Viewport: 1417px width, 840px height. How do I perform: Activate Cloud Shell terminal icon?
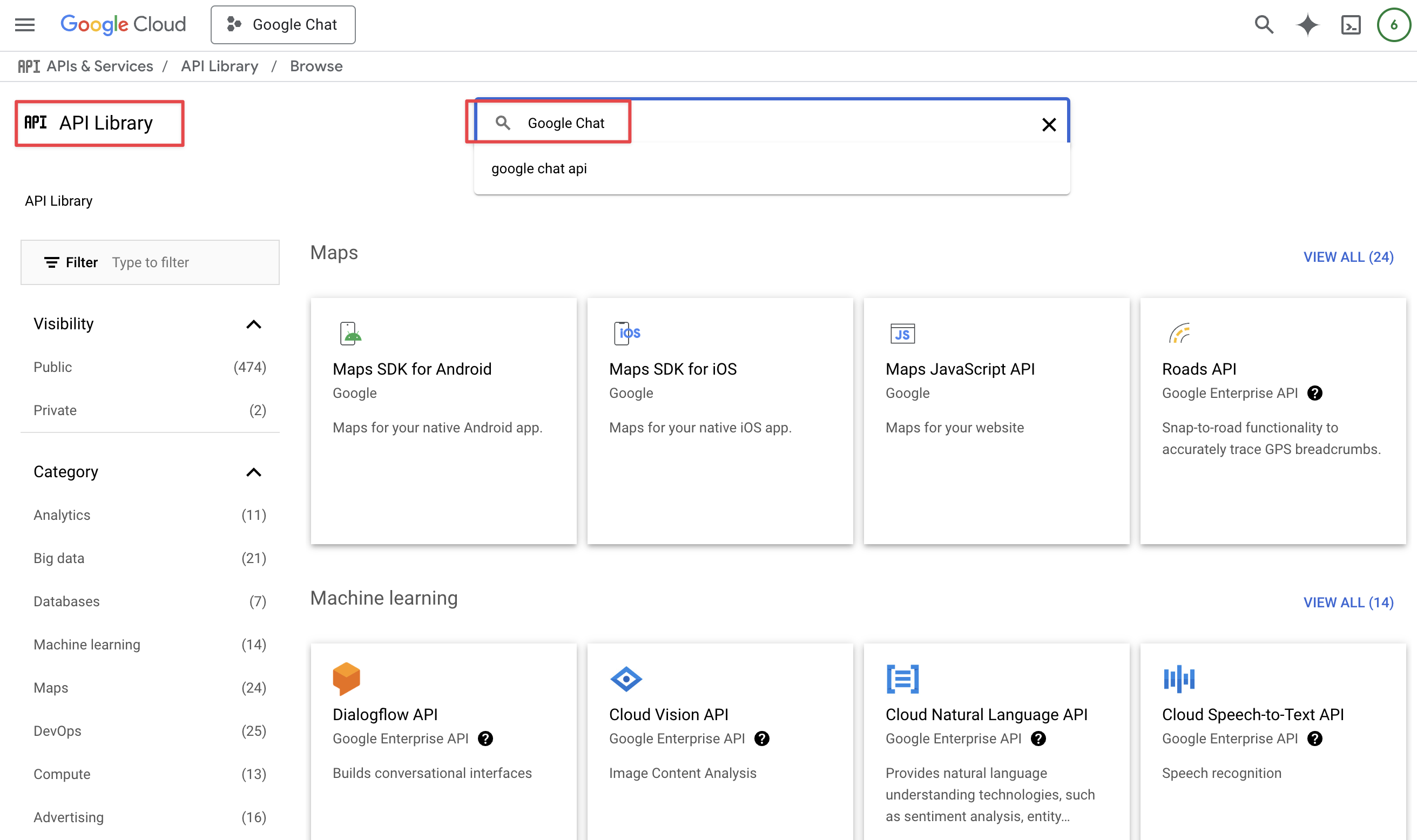(x=1351, y=25)
